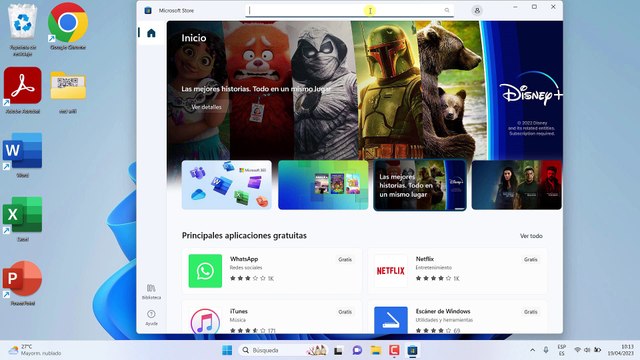The height and width of the screenshot is (360, 640).
Task: Open the WhatsApp app icon
Action: click(205, 271)
